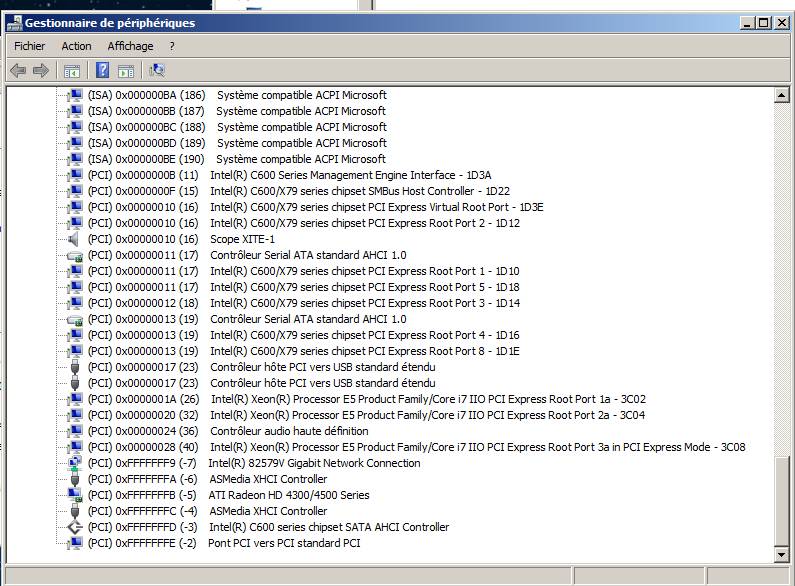This screenshot has height=586, width=795.
Task: Minimize the Gestionnaire de périphériques window
Action: coord(747,23)
